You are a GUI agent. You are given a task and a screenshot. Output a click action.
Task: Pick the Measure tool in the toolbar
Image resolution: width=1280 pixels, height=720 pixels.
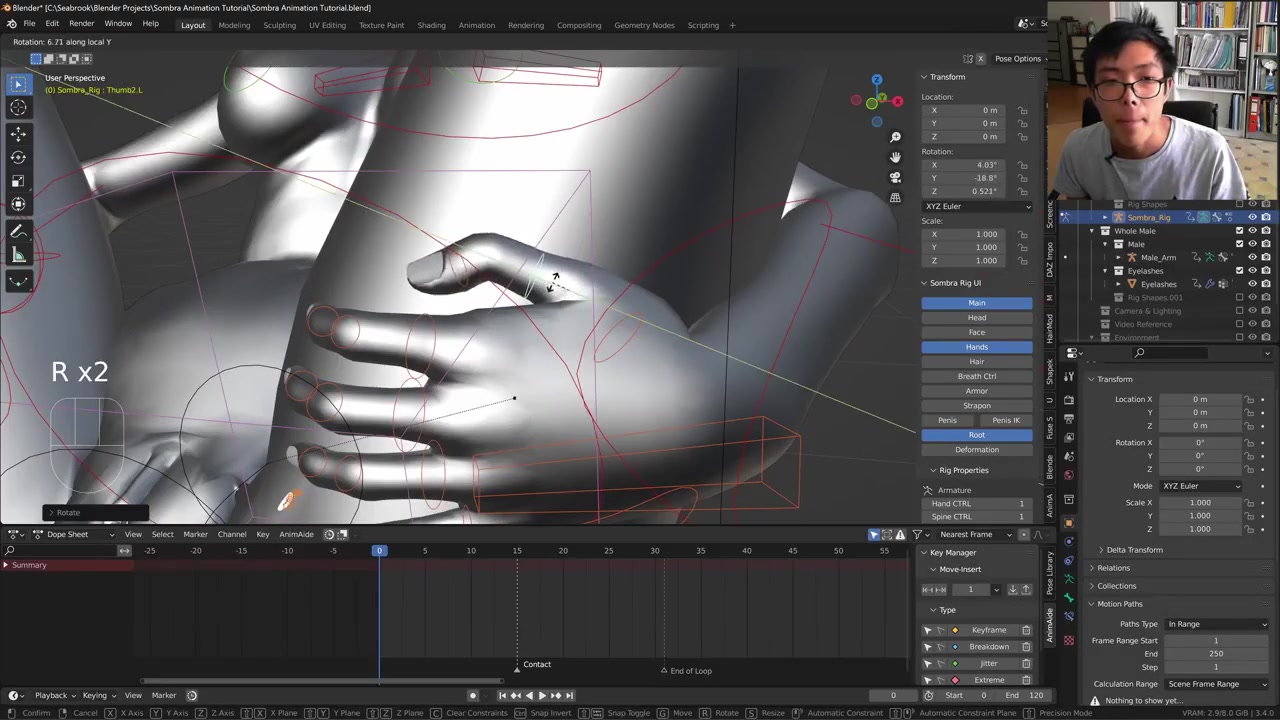(18, 256)
